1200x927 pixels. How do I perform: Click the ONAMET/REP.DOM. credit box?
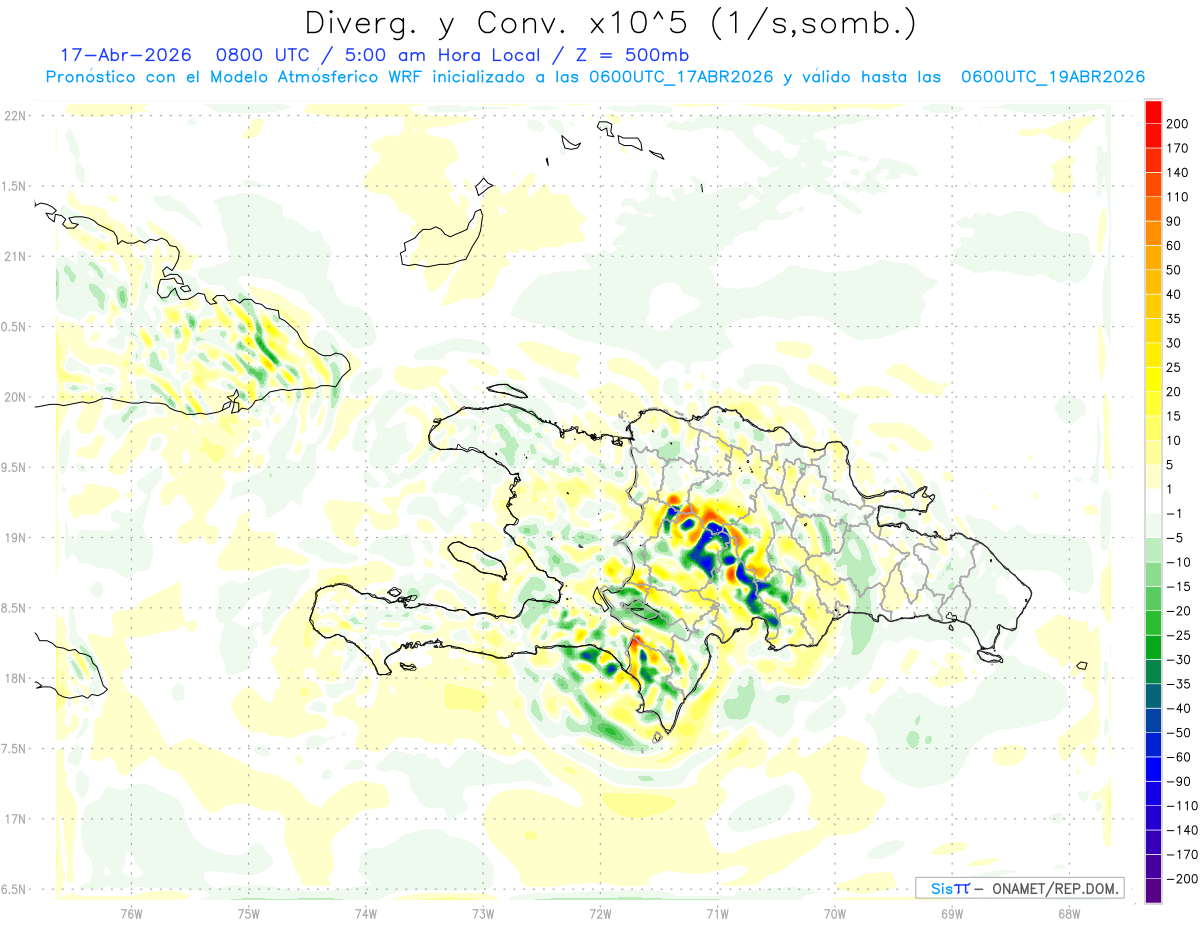tap(1019, 888)
